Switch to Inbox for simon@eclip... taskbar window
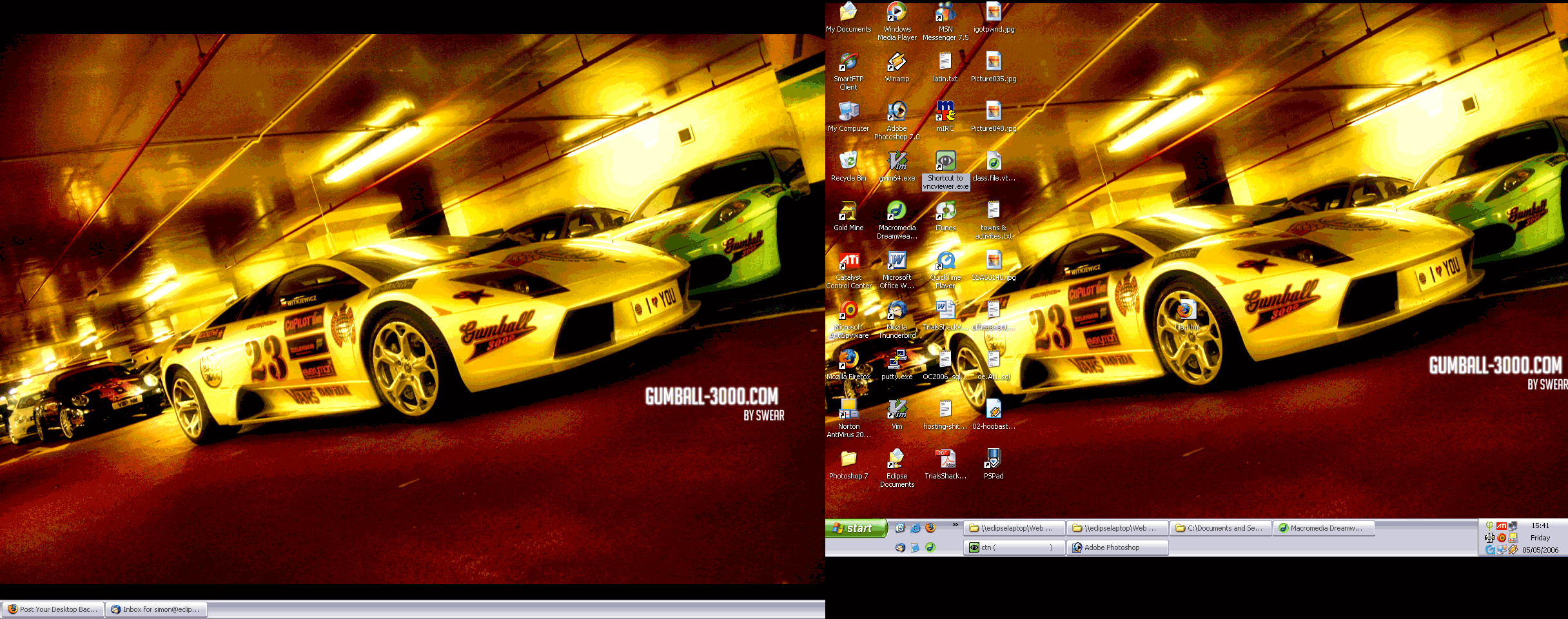Screen dimensions: 1568x619 (156, 609)
